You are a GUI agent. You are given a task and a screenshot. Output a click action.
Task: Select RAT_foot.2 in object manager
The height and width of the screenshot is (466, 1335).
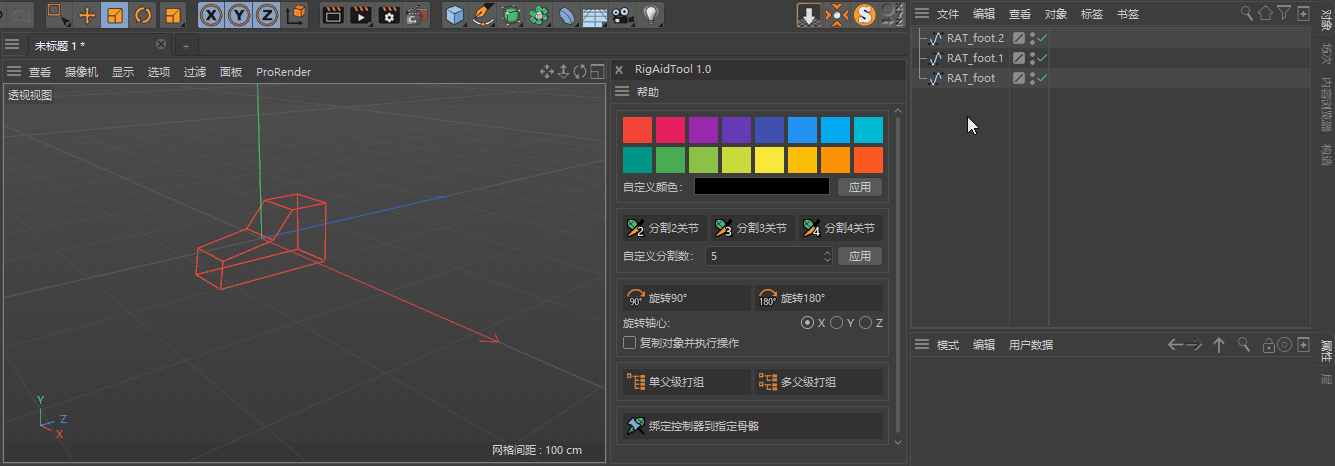[975, 38]
